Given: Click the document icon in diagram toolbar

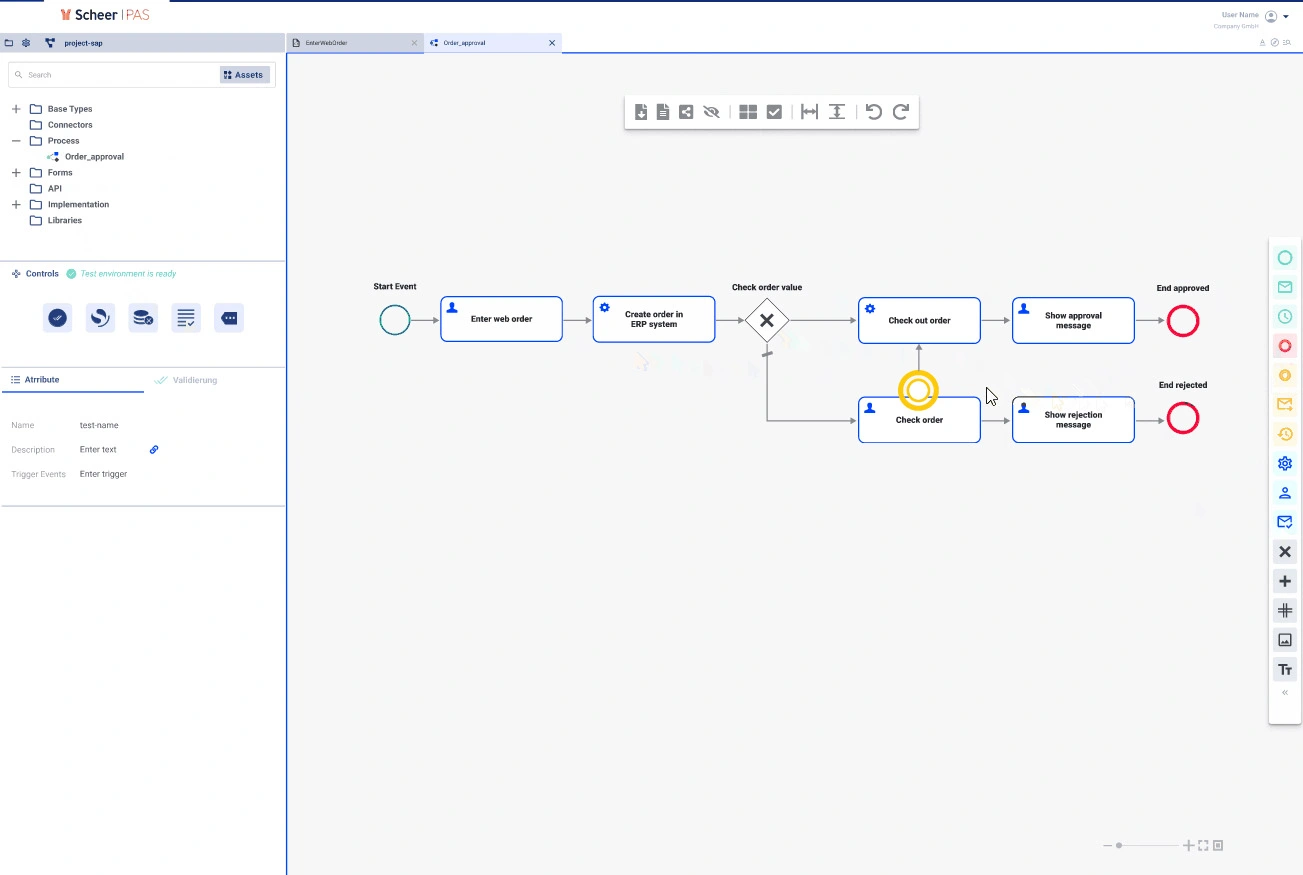Looking at the screenshot, I should tap(663, 112).
